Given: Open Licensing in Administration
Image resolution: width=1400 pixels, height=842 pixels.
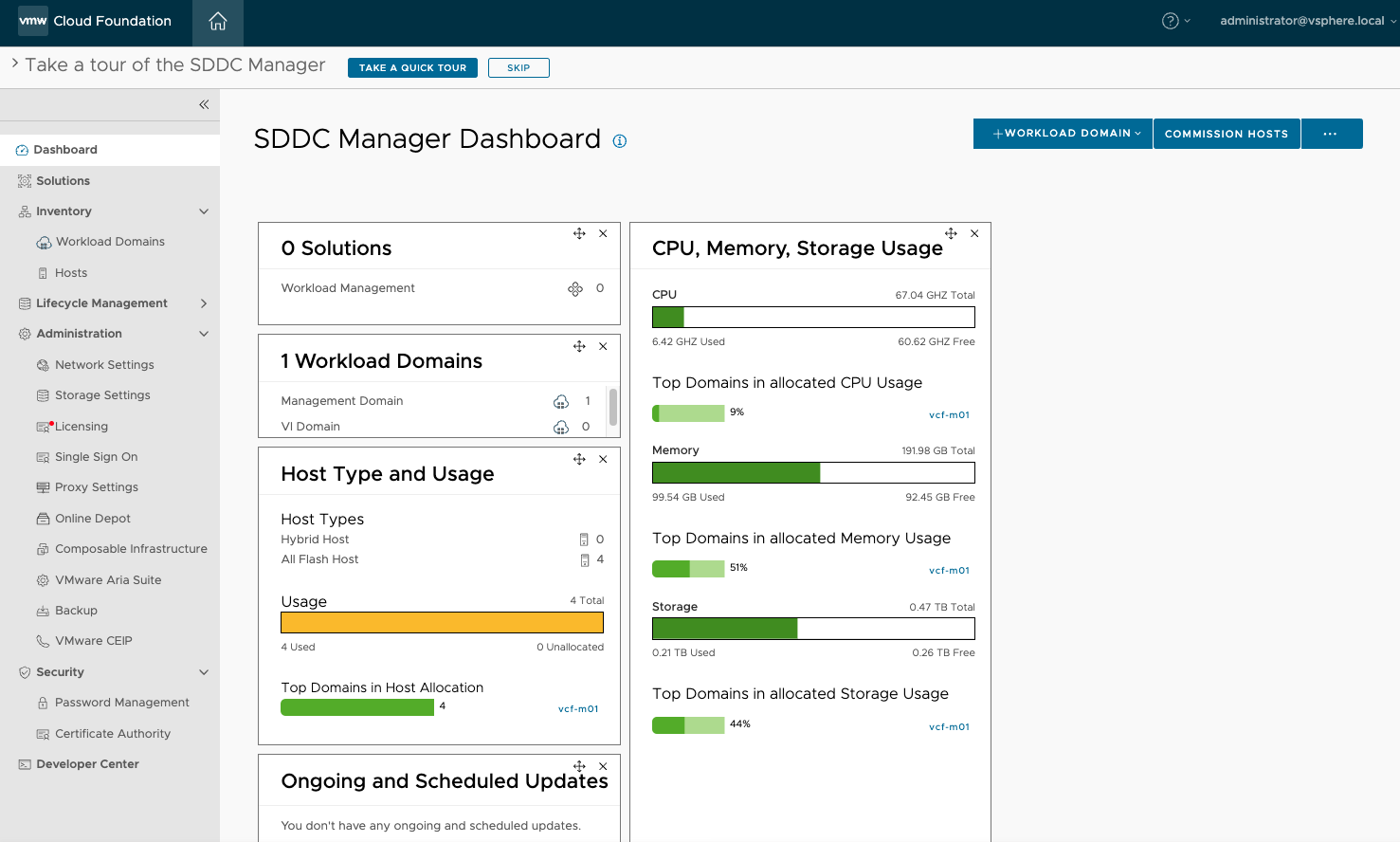Looking at the screenshot, I should 82,427.
